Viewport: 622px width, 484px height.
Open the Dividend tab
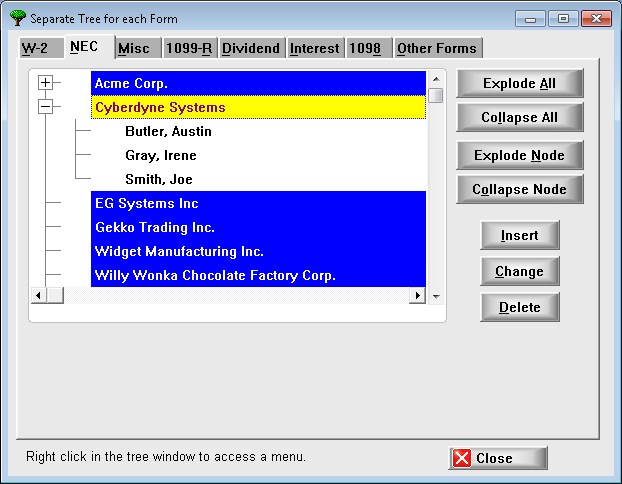tap(251, 48)
